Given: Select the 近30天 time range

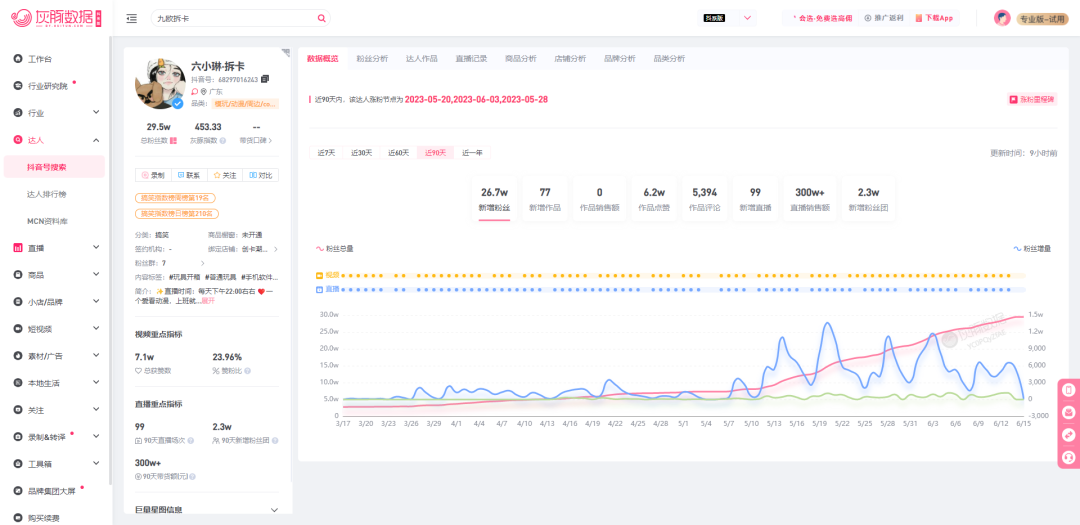Looking at the screenshot, I should (x=362, y=153).
